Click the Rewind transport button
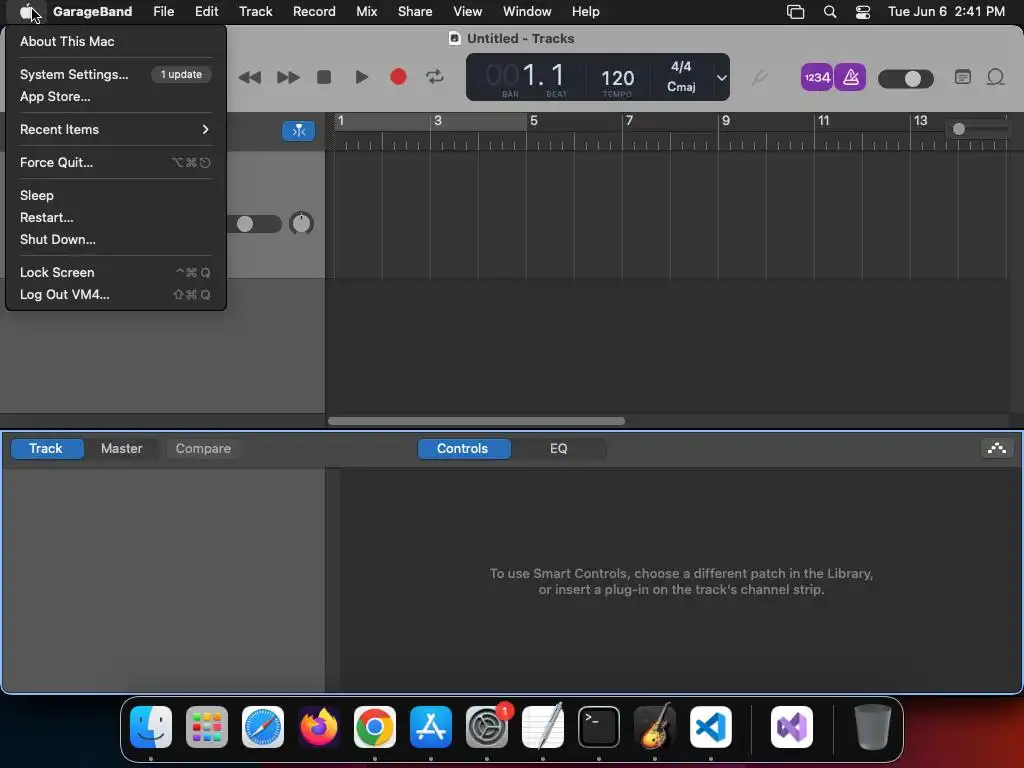The image size is (1024, 768). (249, 78)
